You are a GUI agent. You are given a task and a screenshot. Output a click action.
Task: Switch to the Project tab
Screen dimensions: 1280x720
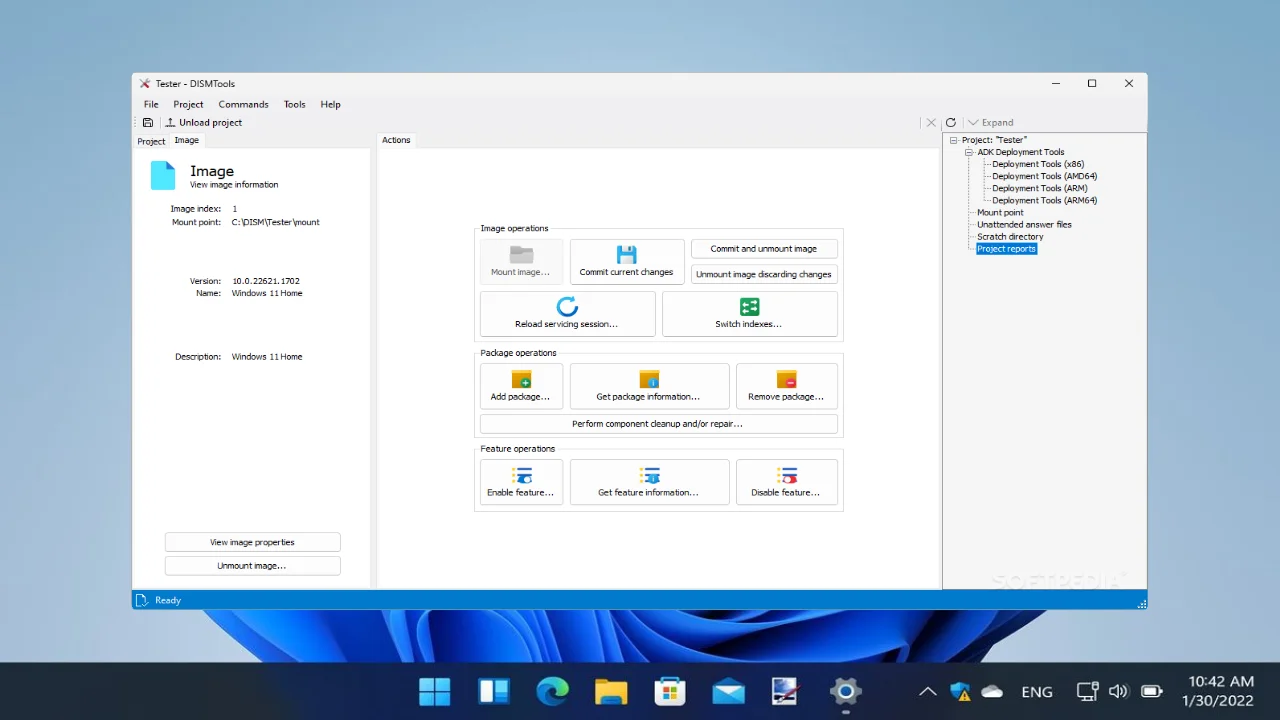pos(151,141)
